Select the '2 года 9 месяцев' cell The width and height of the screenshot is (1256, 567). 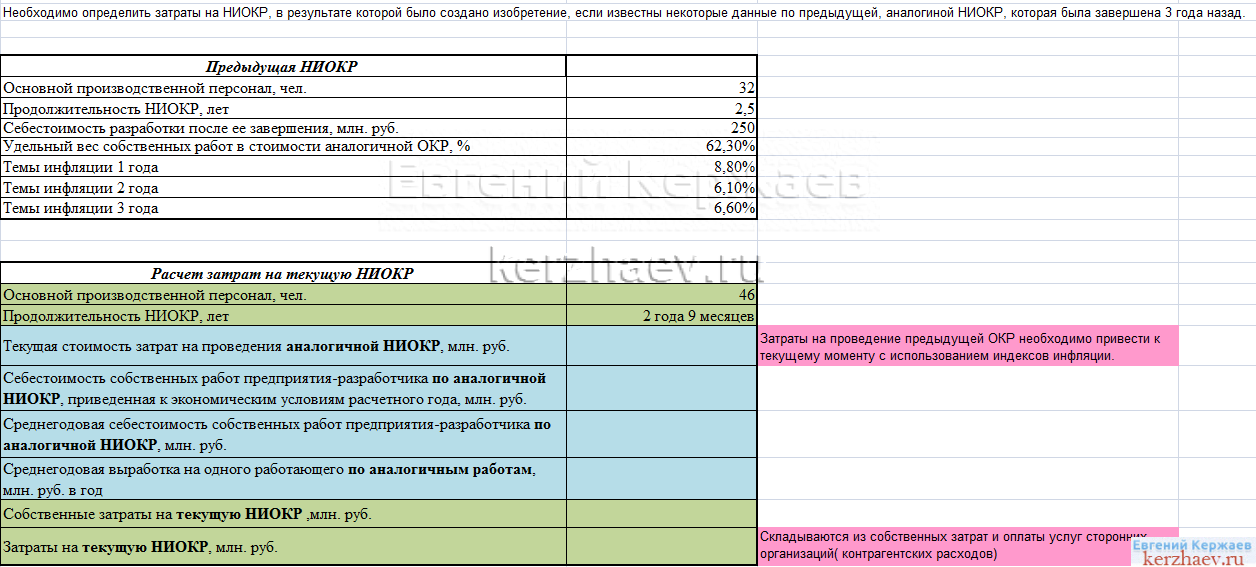point(662,316)
